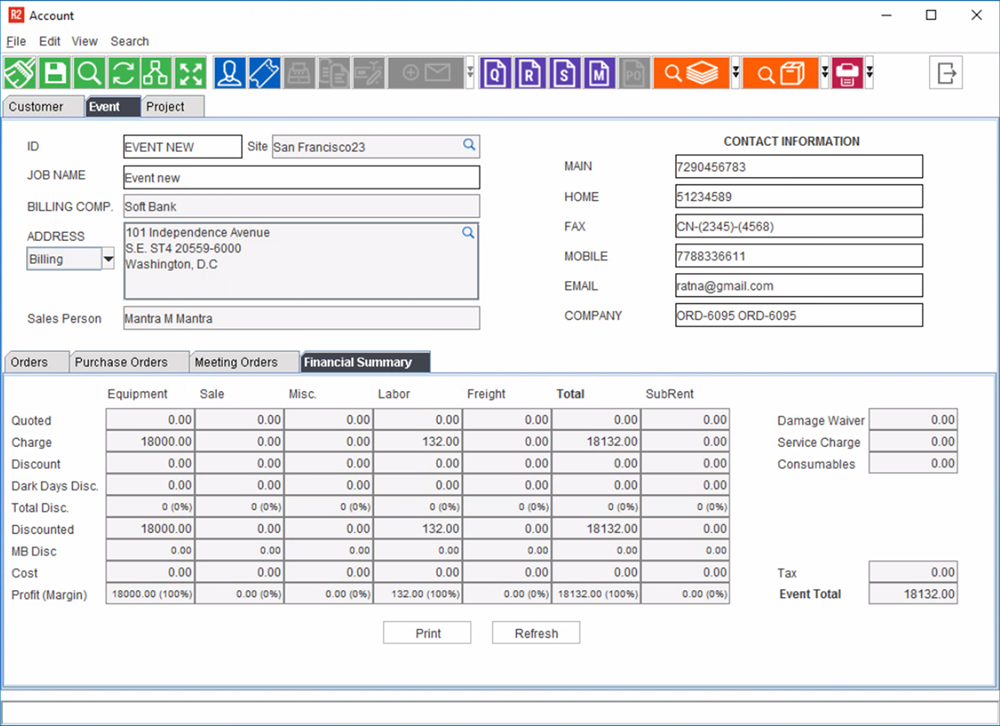1000x726 pixels.
Task: Click the exit arrow icon at toolbar right
Action: (945, 73)
